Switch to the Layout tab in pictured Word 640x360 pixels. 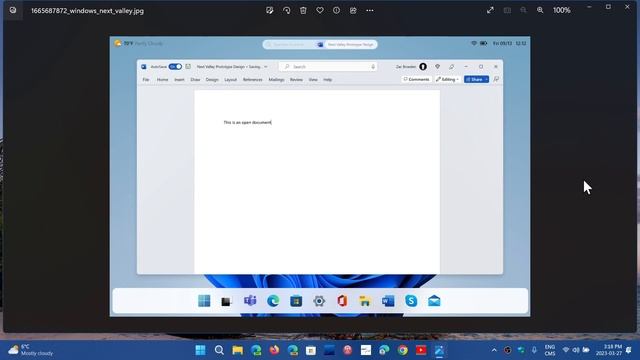230,80
